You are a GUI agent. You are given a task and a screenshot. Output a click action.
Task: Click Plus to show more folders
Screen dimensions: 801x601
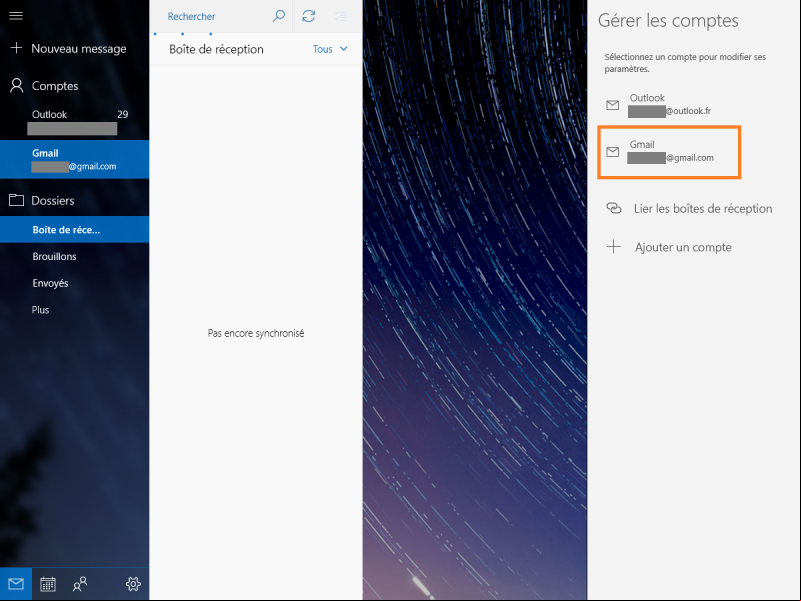click(x=75, y=309)
